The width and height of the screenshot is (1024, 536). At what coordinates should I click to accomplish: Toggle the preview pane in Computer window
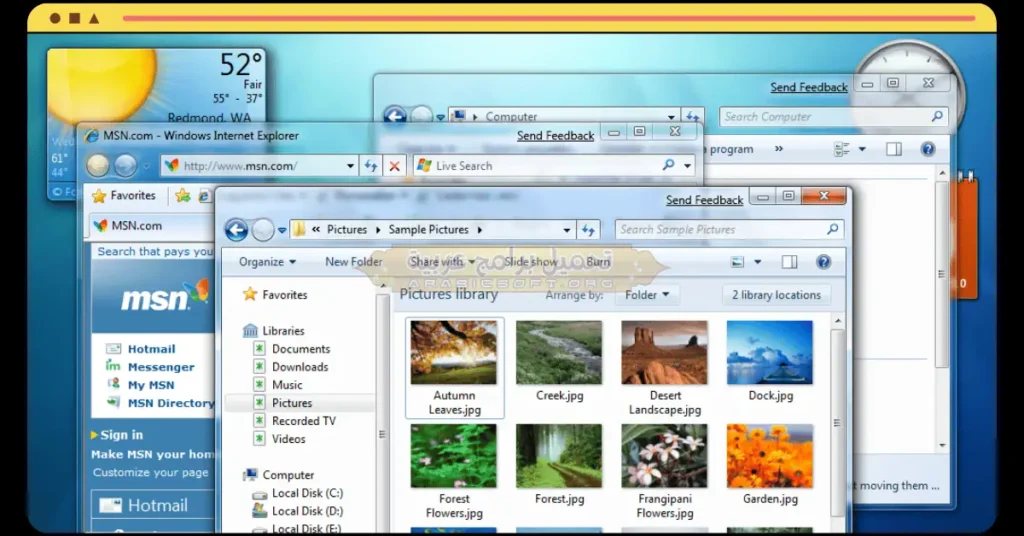point(893,149)
